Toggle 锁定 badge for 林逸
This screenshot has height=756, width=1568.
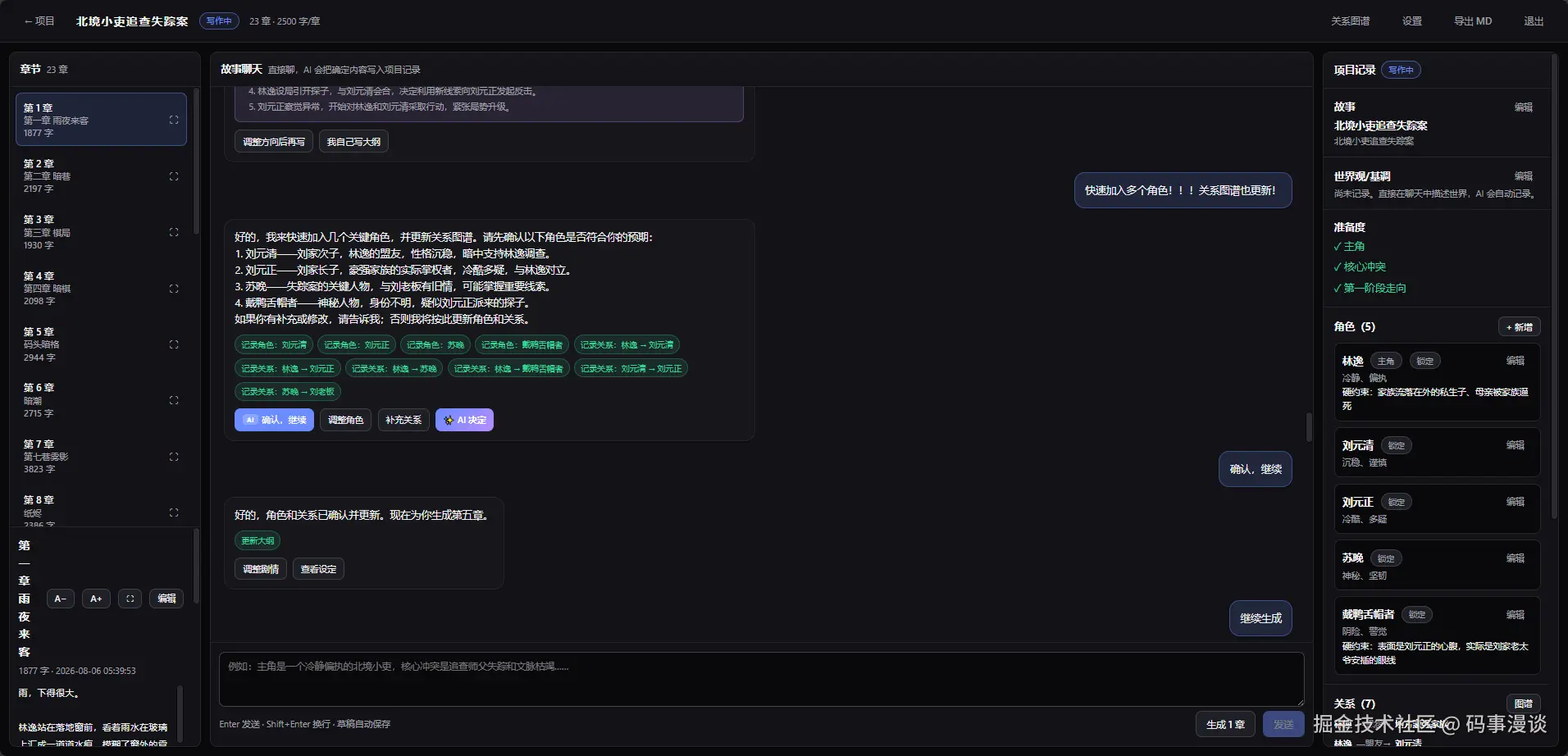pyautogui.click(x=1425, y=362)
